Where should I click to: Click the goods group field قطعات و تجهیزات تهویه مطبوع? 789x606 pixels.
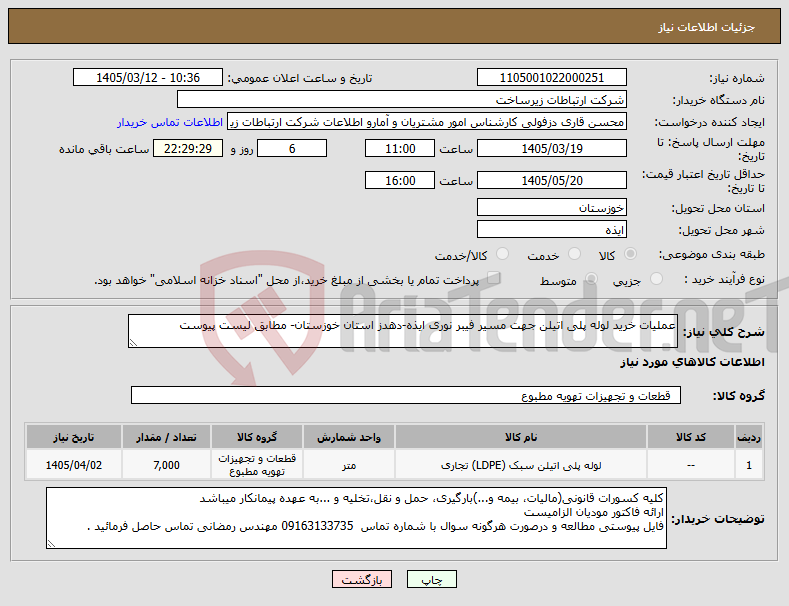[x=406, y=396]
